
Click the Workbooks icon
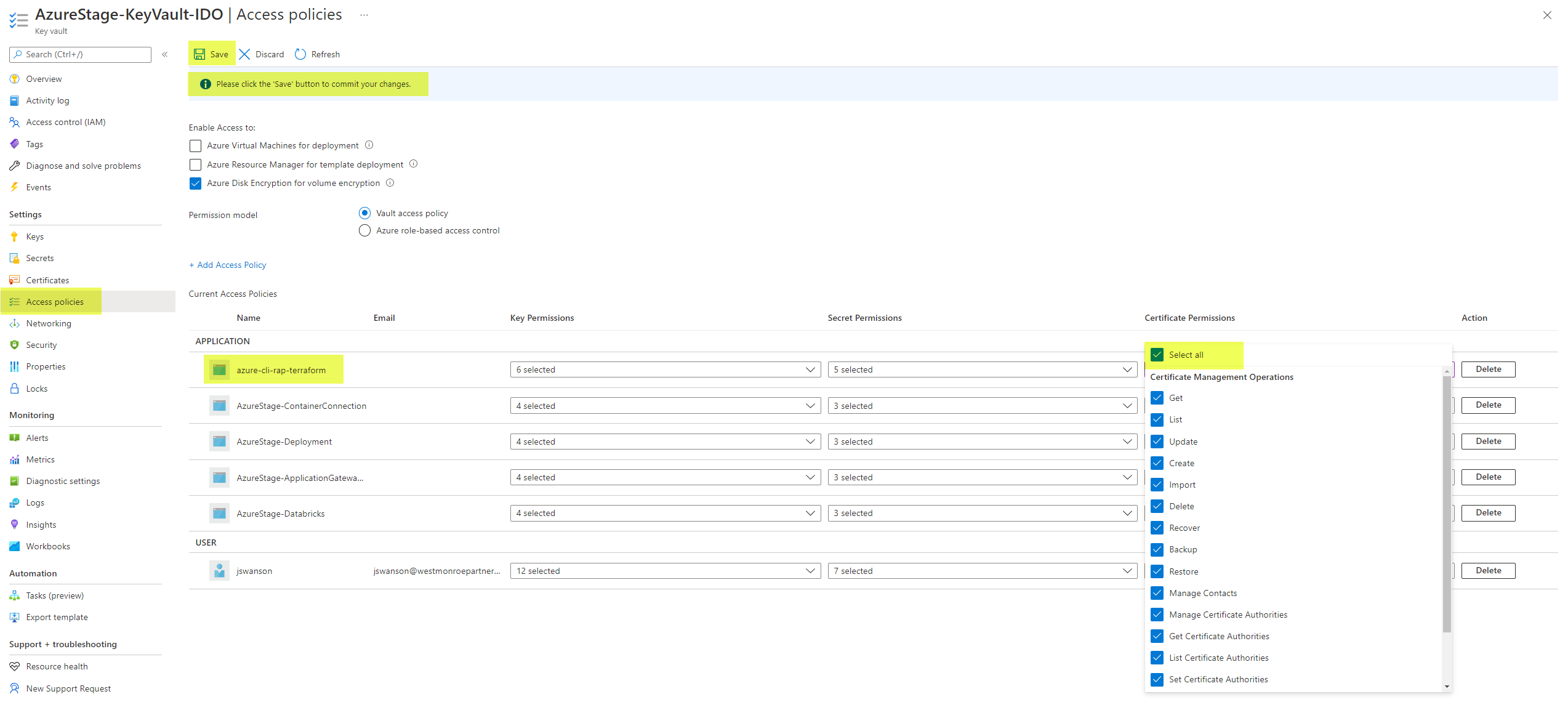[x=15, y=546]
